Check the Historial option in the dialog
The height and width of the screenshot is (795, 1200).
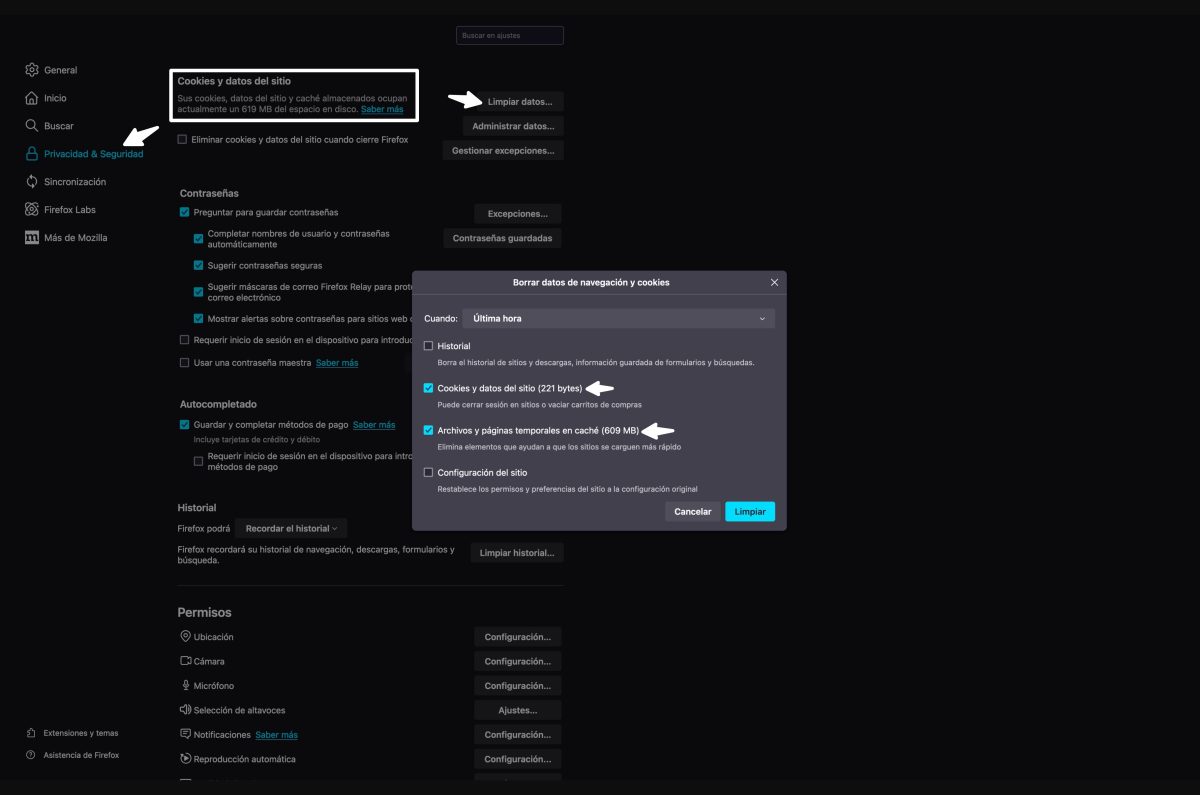(429, 345)
